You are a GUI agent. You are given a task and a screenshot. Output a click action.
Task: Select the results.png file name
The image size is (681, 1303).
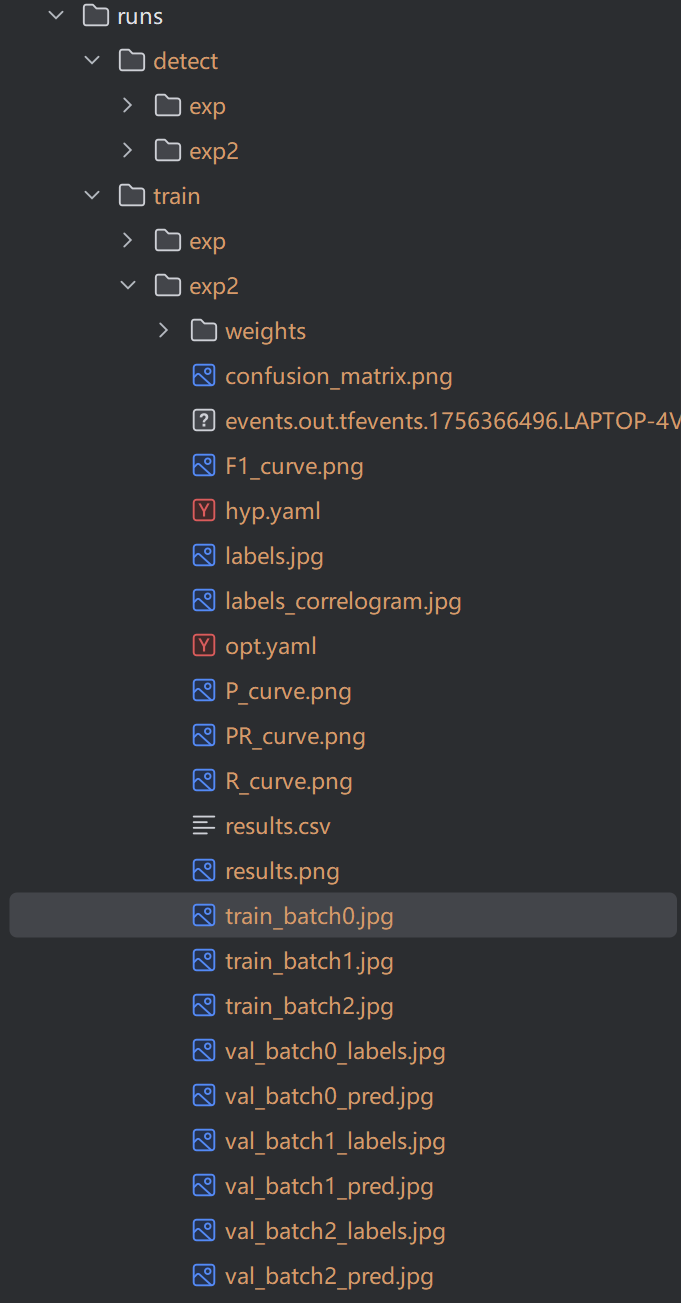click(282, 872)
